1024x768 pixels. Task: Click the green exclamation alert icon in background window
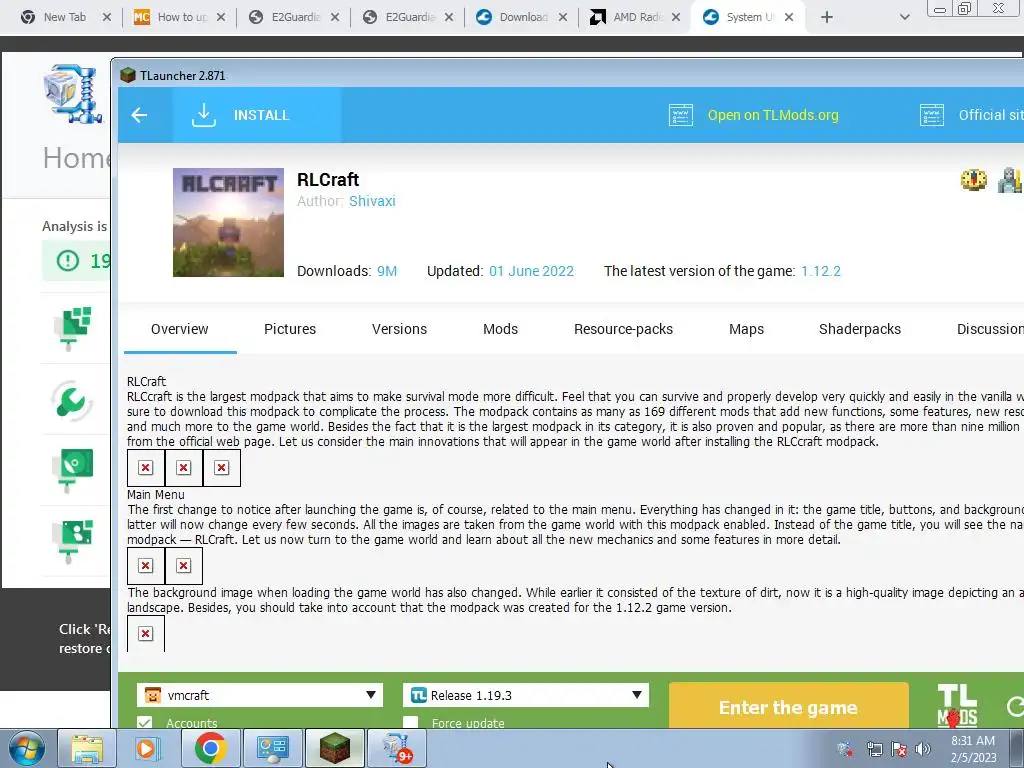pyautogui.click(x=67, y=261)
